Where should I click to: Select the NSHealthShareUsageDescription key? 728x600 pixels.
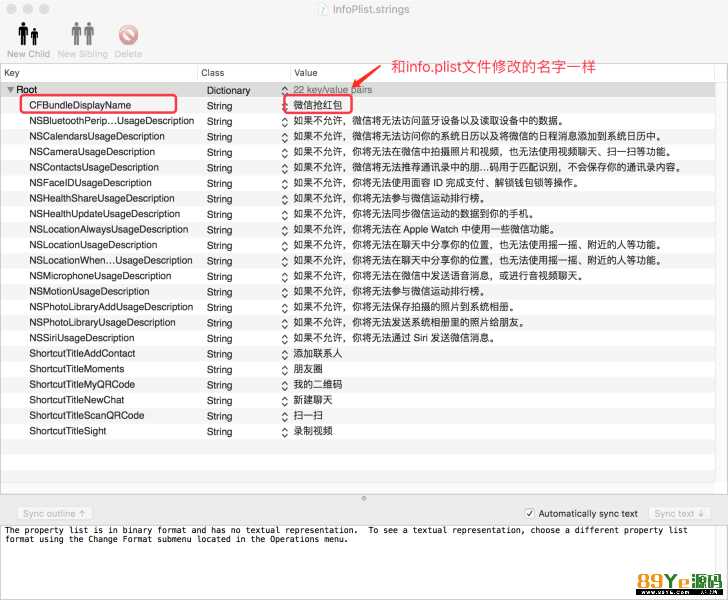[x=102, y=198]
